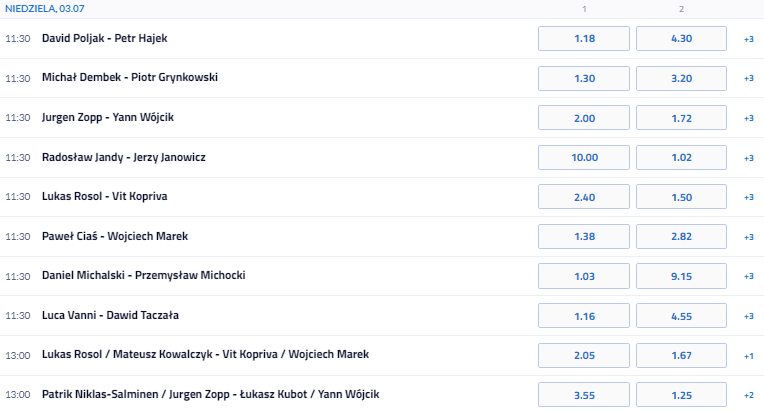Viewport: 764px width, 412px height.
Task: Select odds 4.30 for Petr Hajek
Action: (682, 38)
